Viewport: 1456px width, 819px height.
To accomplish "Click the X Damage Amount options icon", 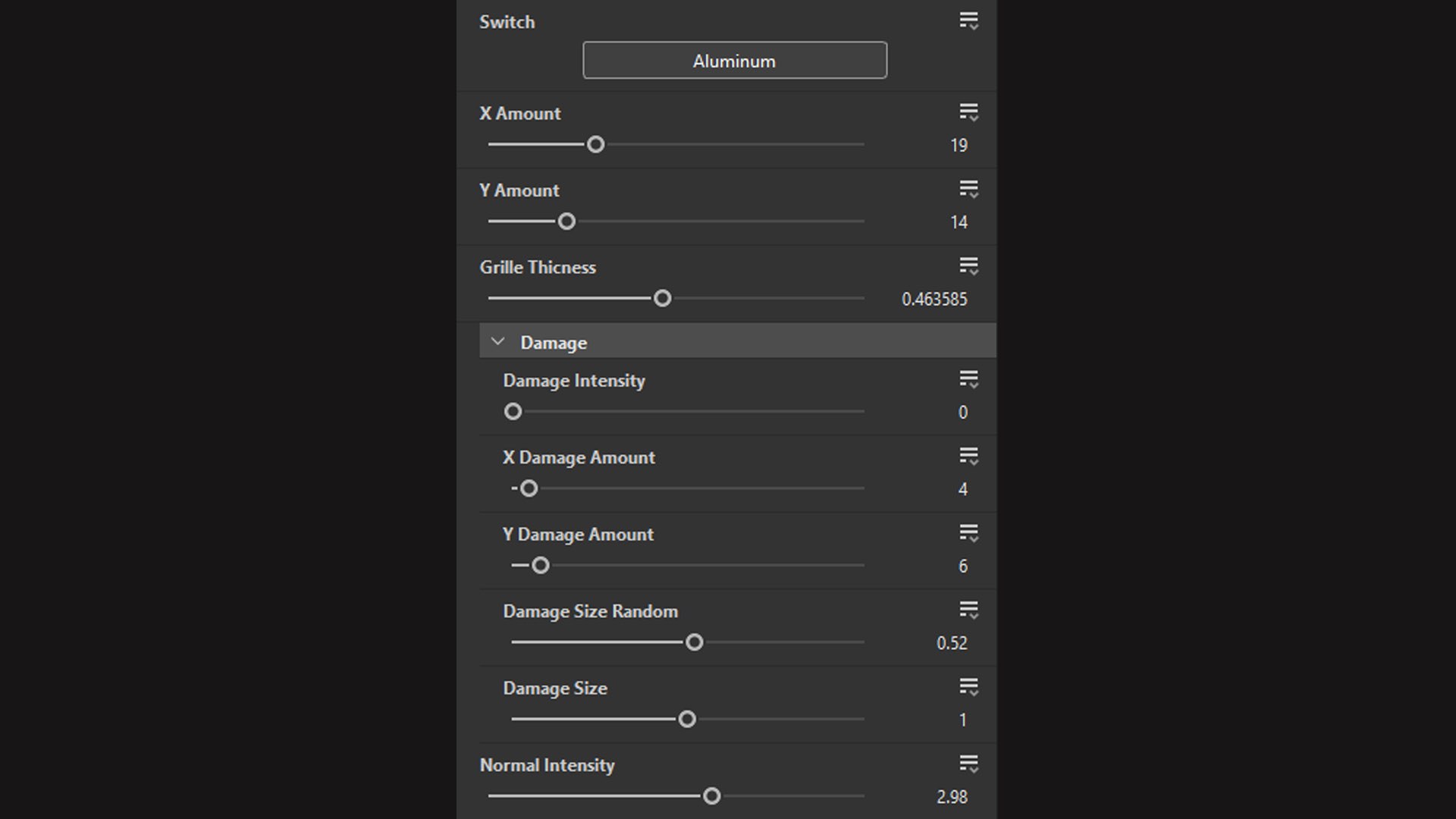I will 968,457.
